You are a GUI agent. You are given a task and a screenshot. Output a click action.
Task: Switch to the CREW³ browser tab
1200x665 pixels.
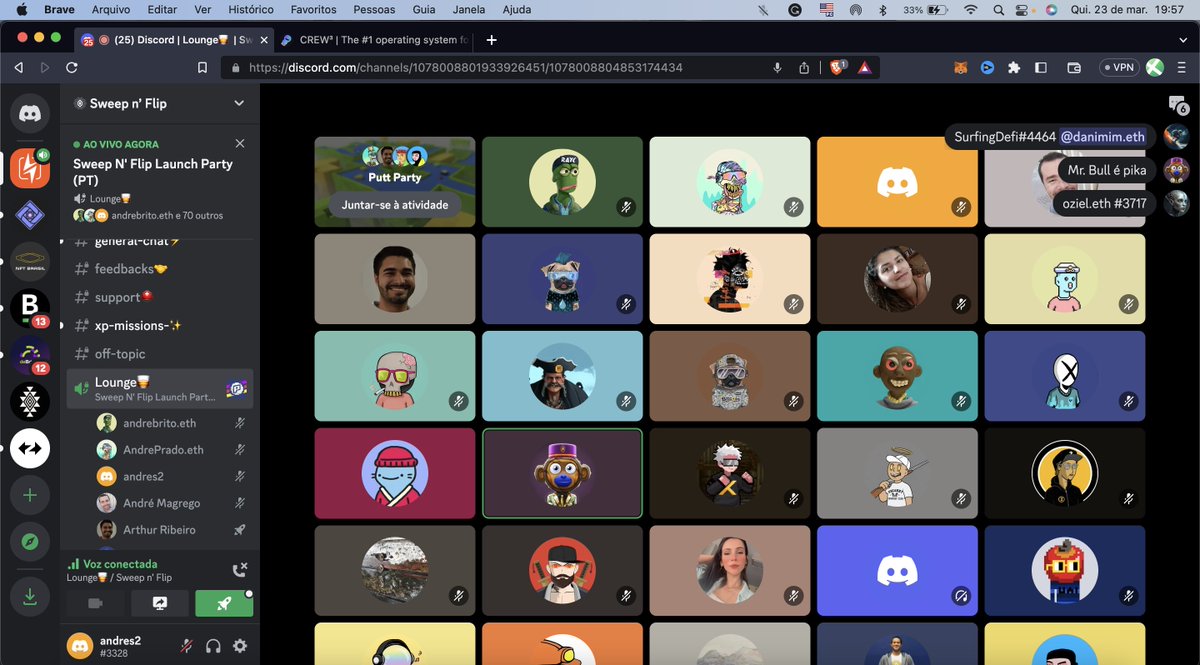[x=375, y=40]
